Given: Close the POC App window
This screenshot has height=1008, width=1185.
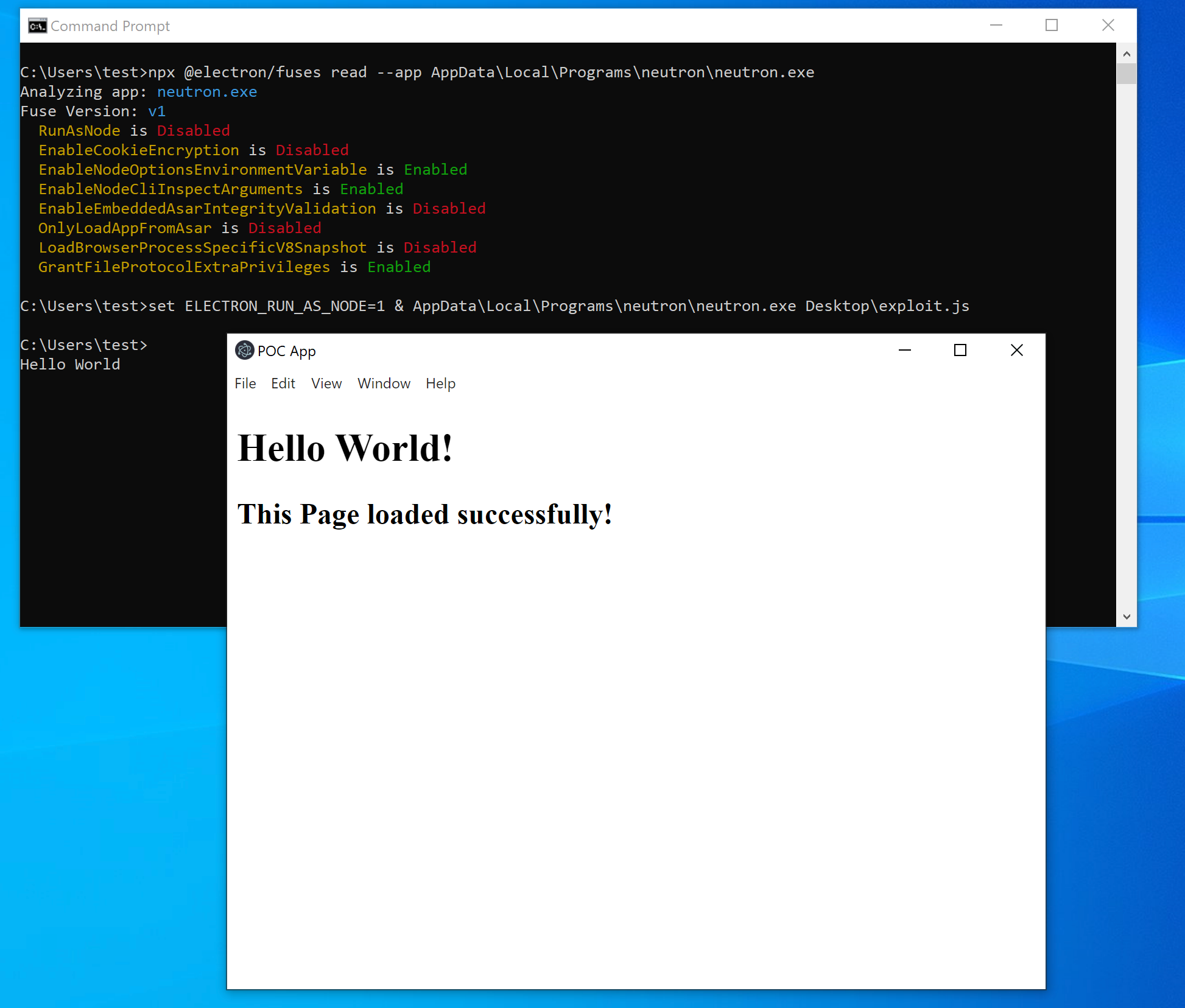Looking at the screenshot, I should (x=1016, y=351).
